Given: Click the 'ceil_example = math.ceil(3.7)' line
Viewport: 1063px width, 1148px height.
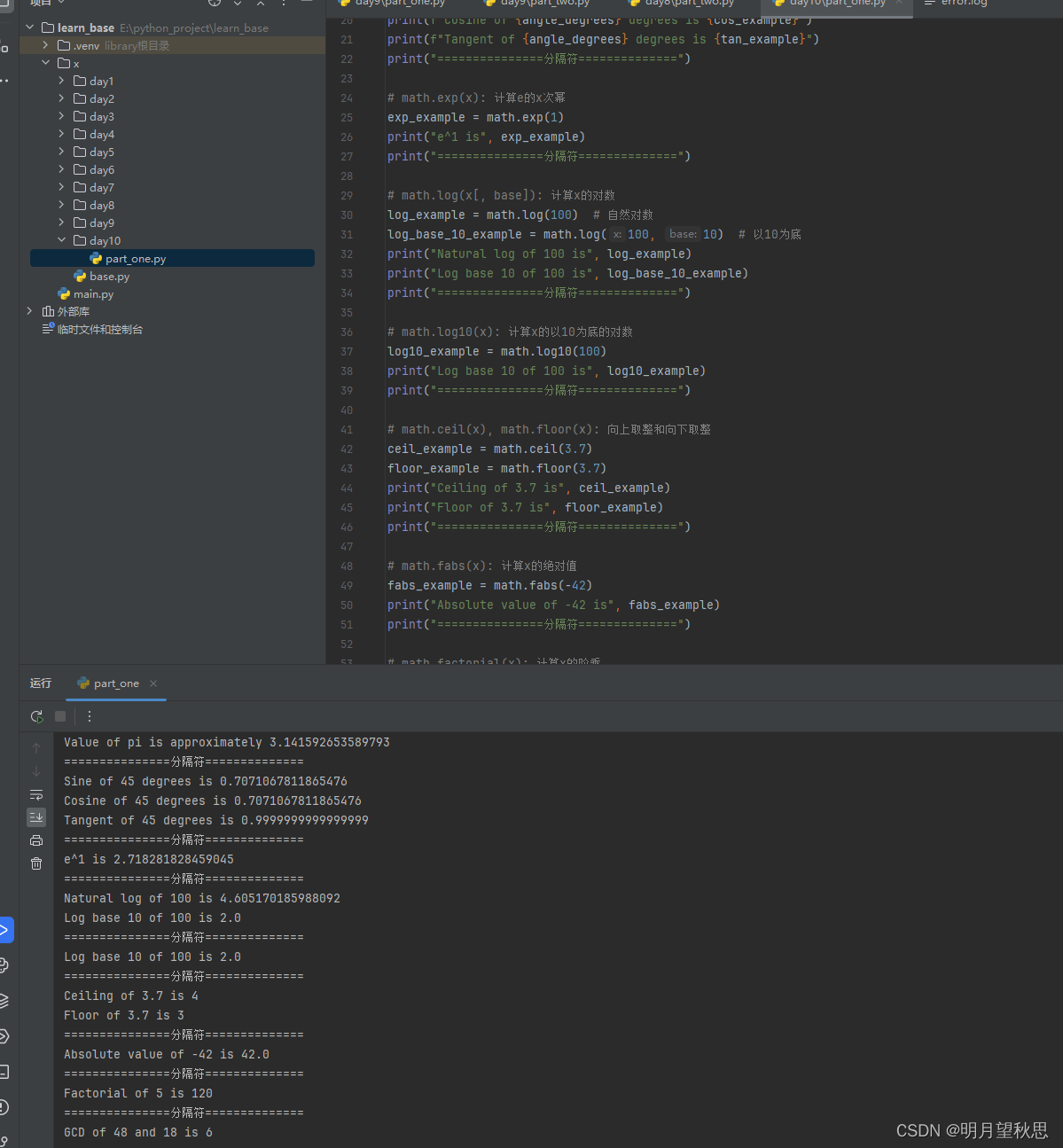Looking at the screenshot, I should [489, 449].
